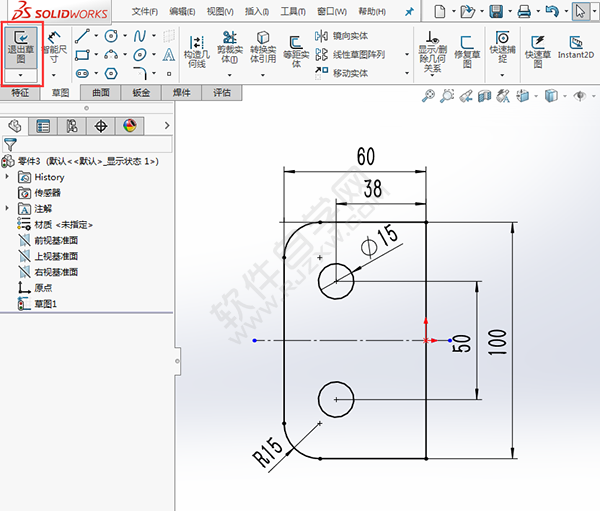Switch to the 钣金 ribbon tab
Image resolution: width=600 pixels, height=511 pixels.
[141, 93]
